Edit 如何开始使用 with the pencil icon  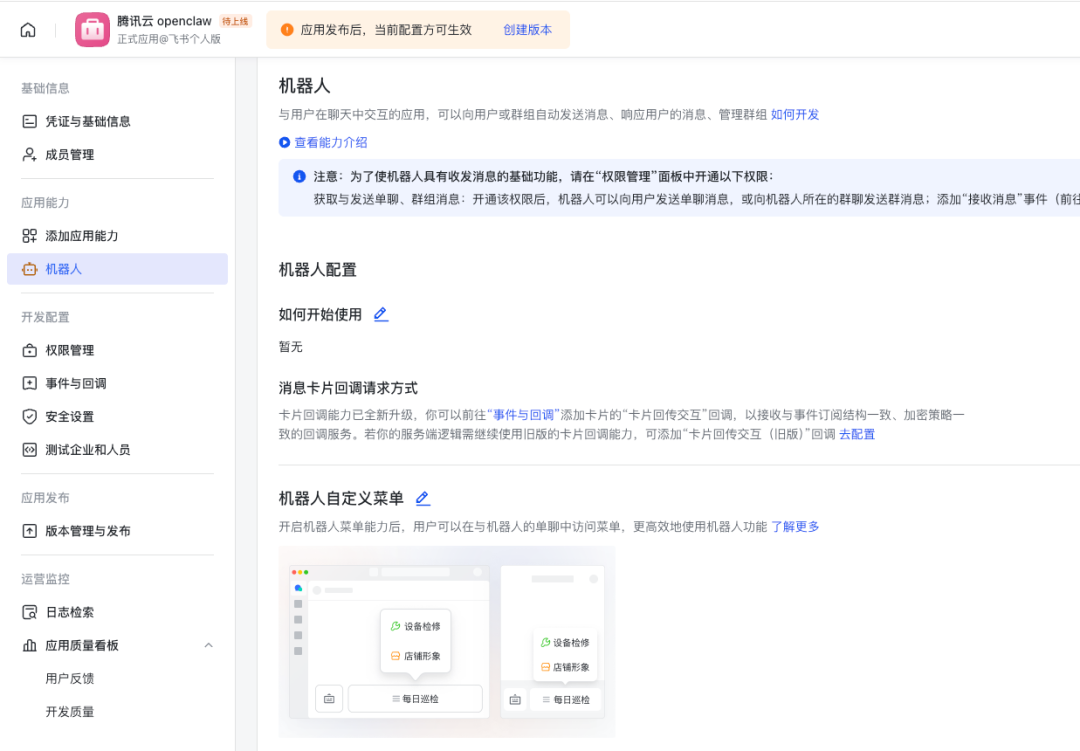point(381,314)
